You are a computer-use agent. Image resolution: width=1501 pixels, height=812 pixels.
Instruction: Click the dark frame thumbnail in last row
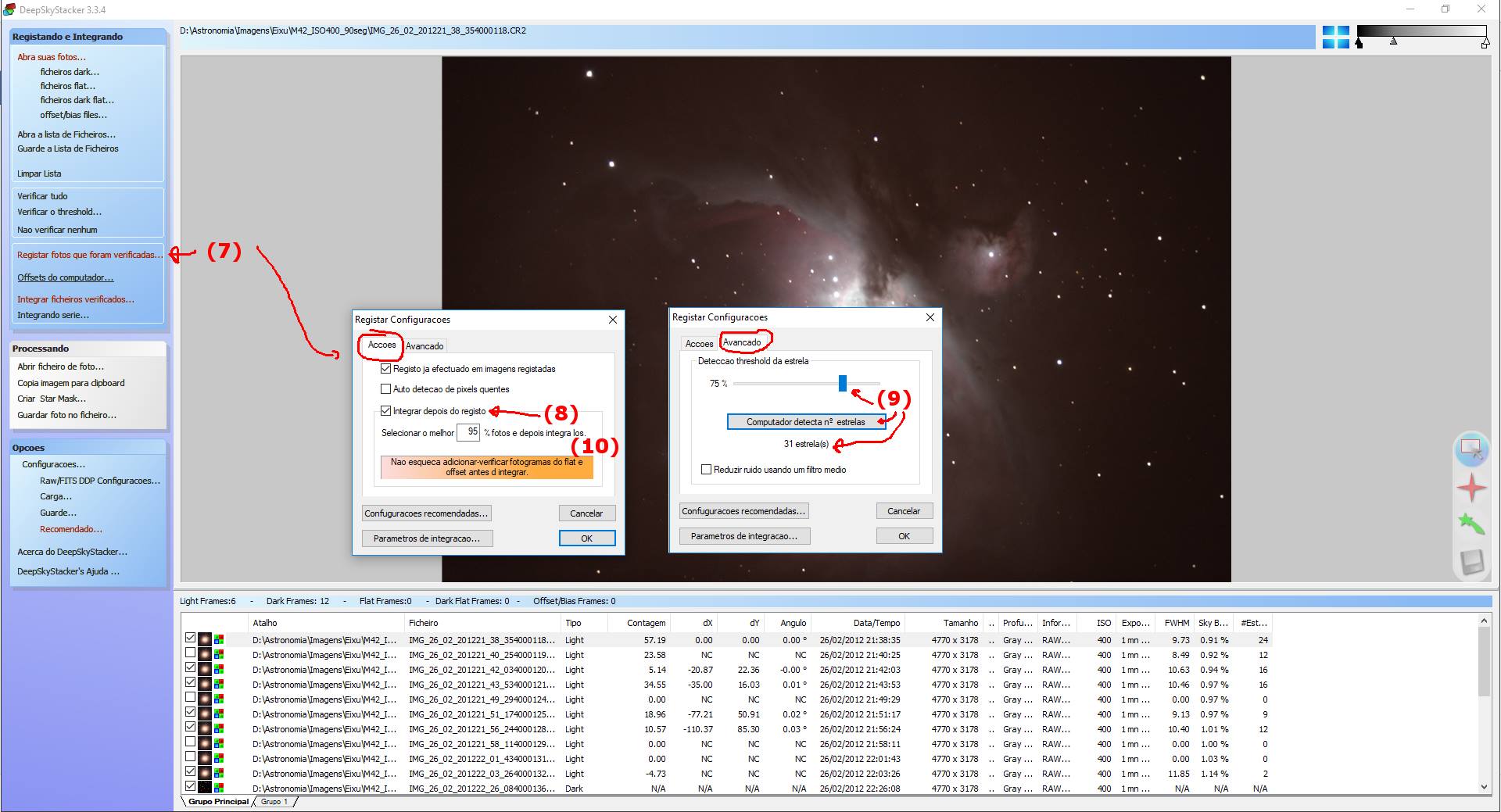pyautogui.click(x=205, y=788)
